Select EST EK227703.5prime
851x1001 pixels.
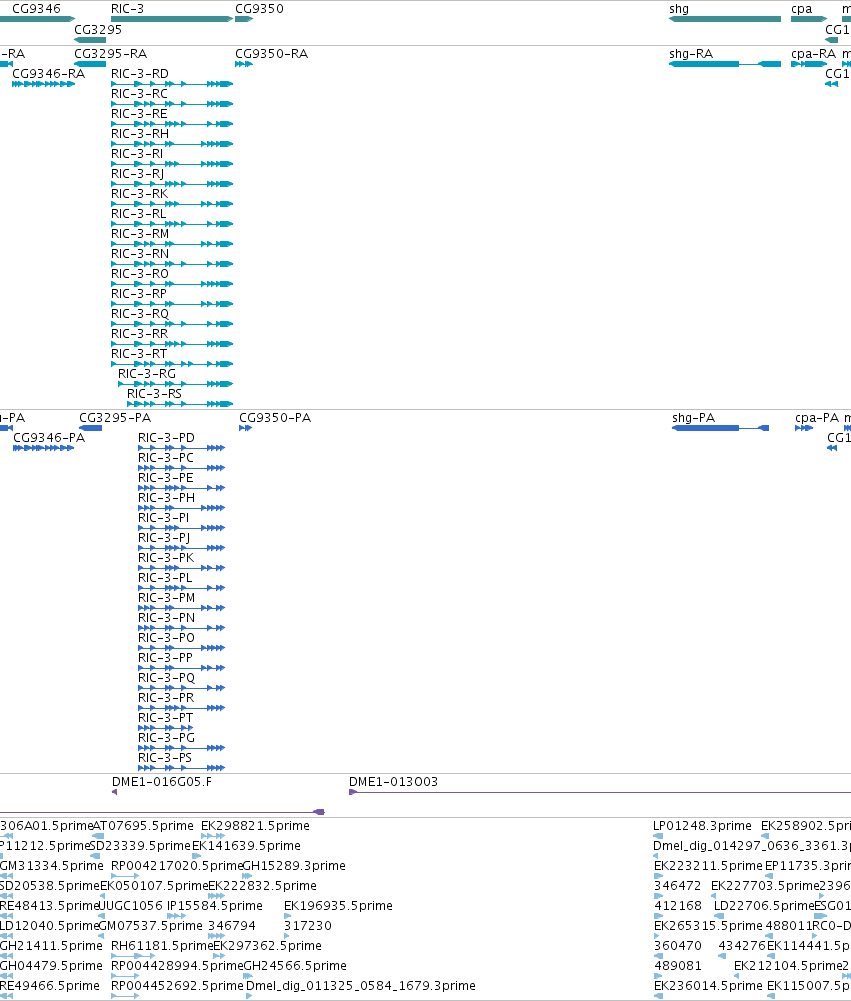(x=714, y=896)
